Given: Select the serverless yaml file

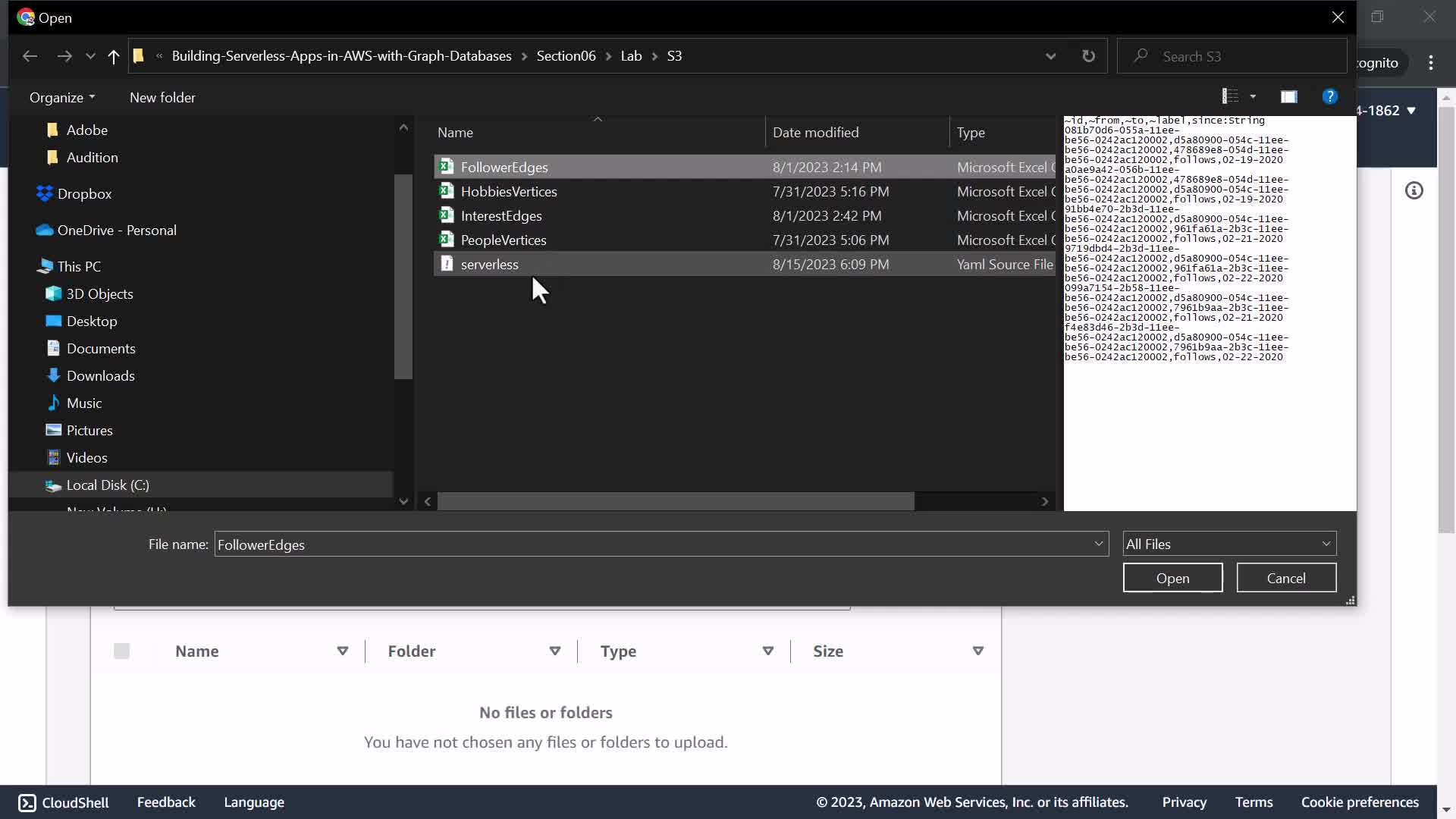Looking at the screenshot, I should pyautogui.click(x=489, y=264).
